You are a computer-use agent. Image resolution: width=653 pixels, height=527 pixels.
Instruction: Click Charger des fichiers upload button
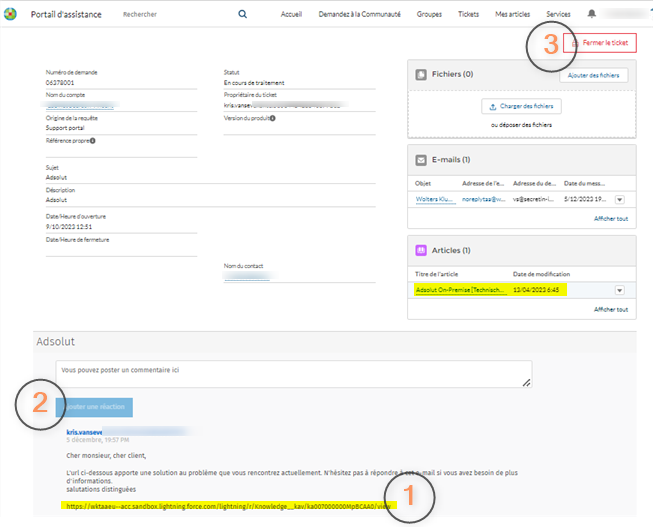pyautogui.click(x=521, y=106)
